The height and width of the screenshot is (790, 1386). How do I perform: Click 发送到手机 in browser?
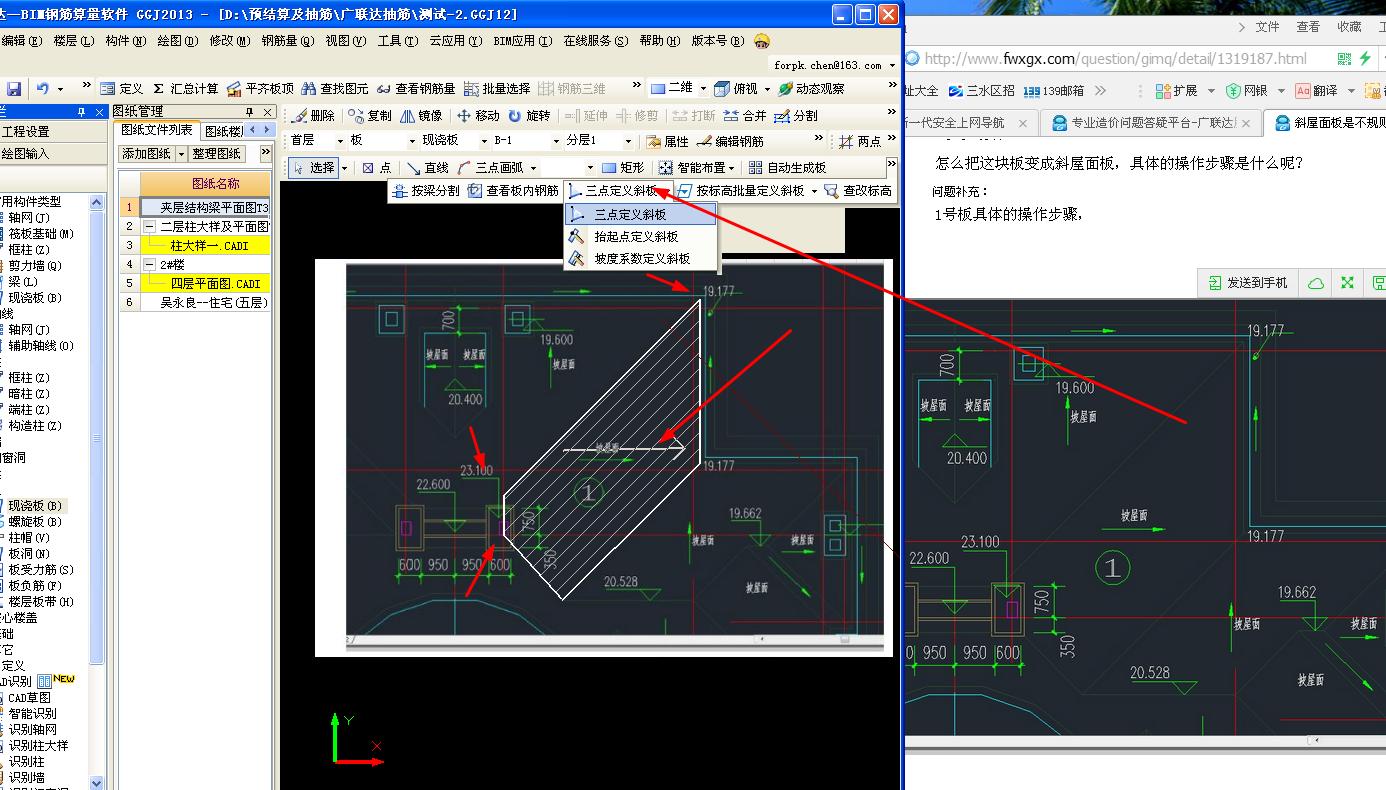point(1248,283)
